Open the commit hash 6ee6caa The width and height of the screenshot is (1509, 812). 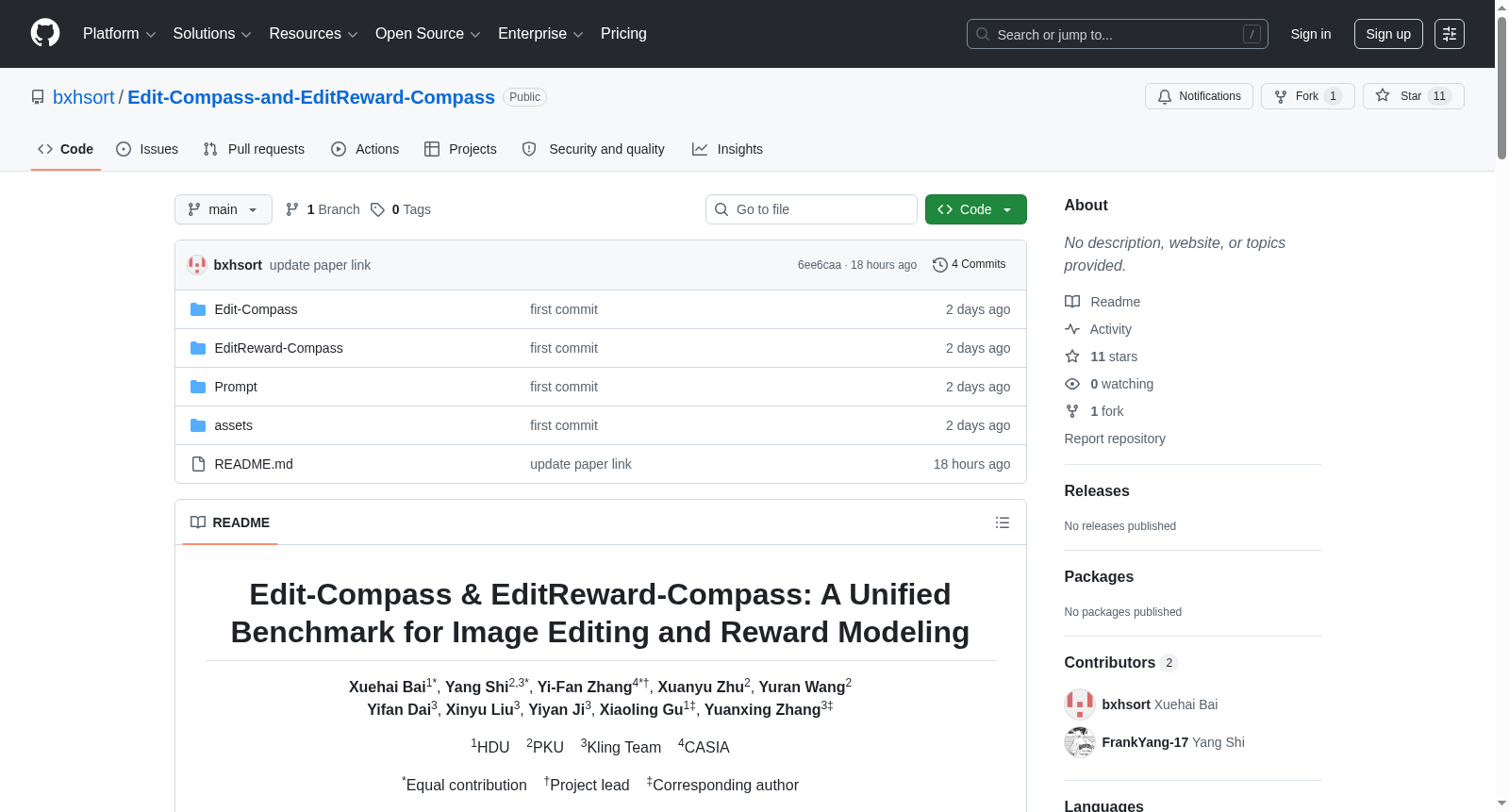(820, 265)
